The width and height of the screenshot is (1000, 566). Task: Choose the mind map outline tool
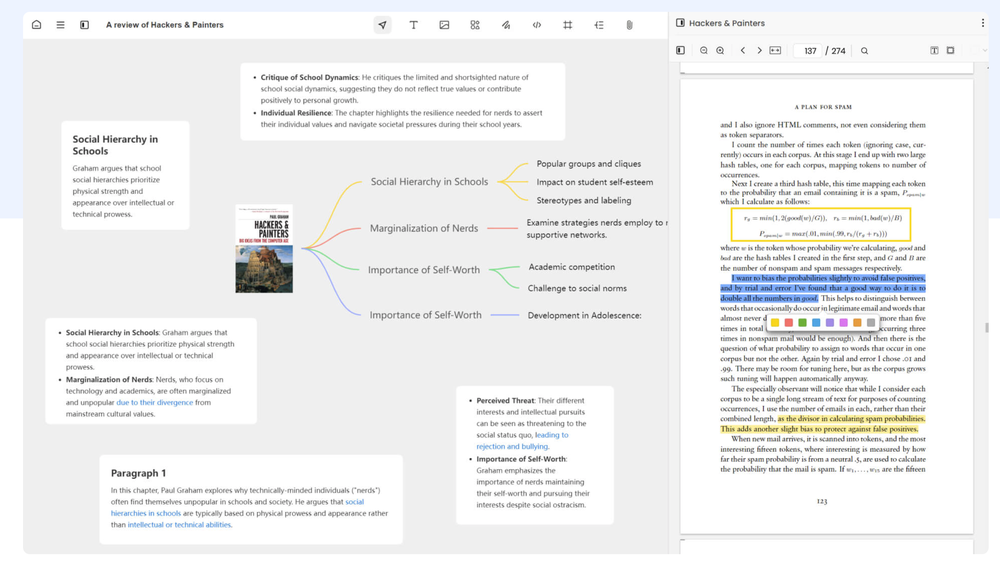coord(599,25)
